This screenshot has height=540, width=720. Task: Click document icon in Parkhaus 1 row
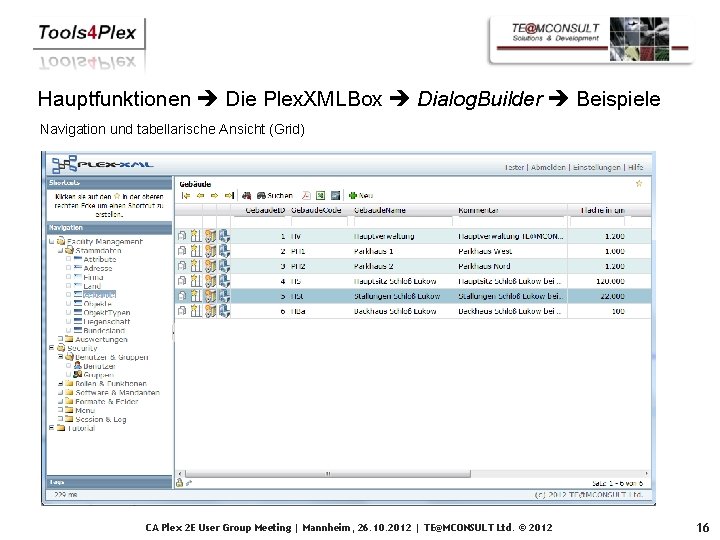[182, 251]
